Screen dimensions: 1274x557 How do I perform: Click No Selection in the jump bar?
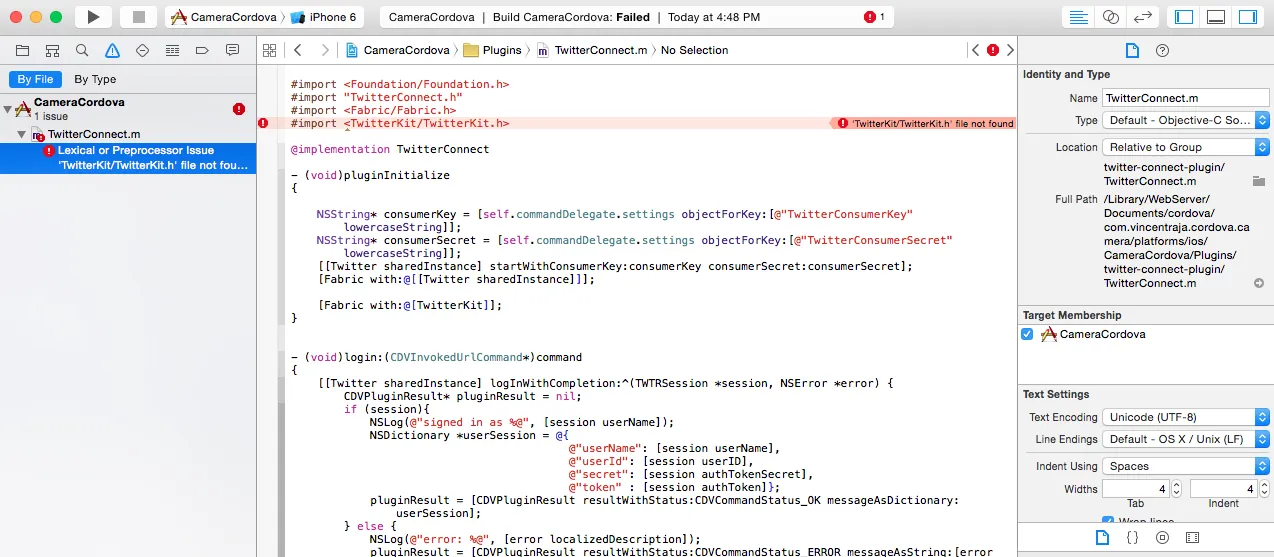pyautogui.click(x=694, y=50)
